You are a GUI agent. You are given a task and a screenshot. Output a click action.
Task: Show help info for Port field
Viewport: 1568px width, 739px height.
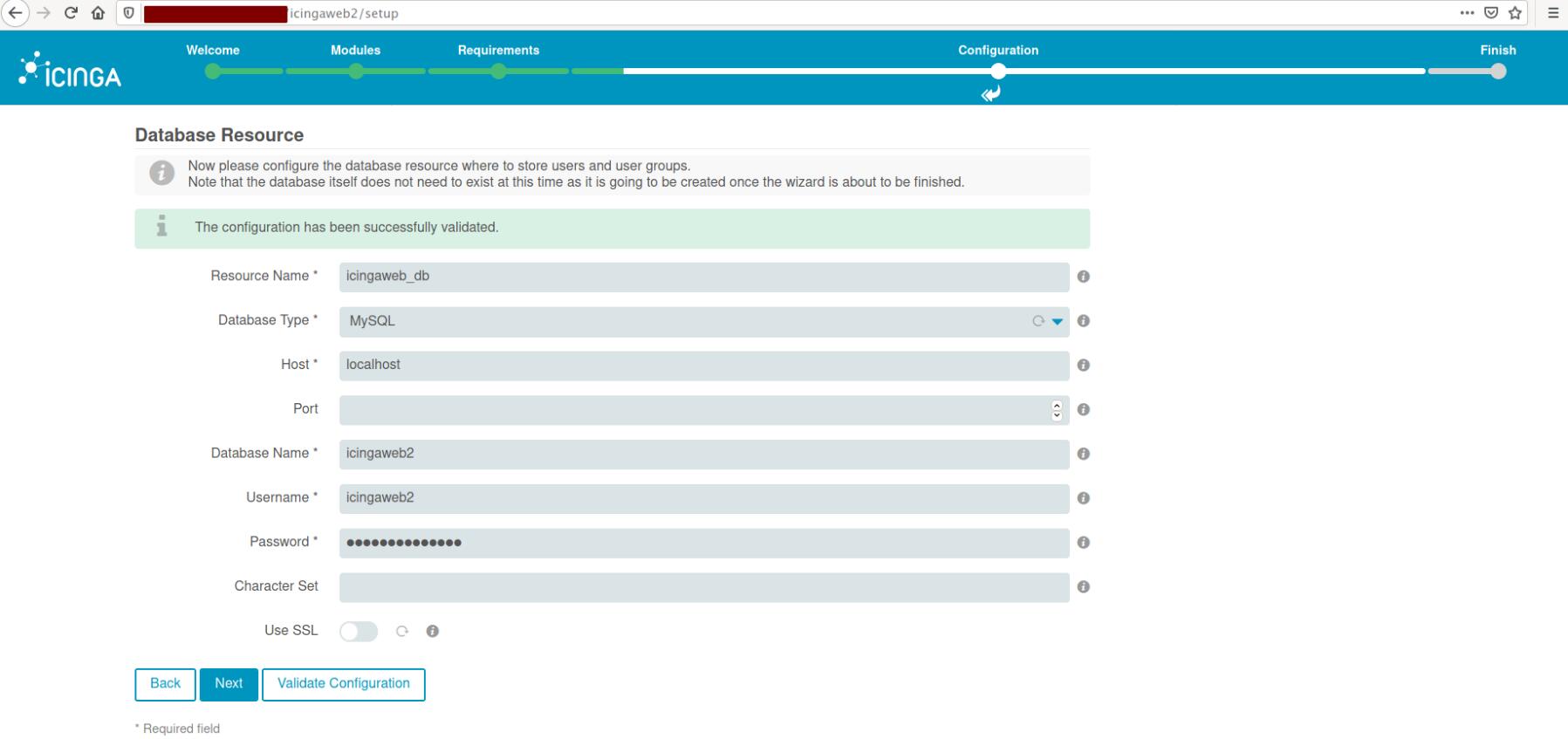(1084, 409)
